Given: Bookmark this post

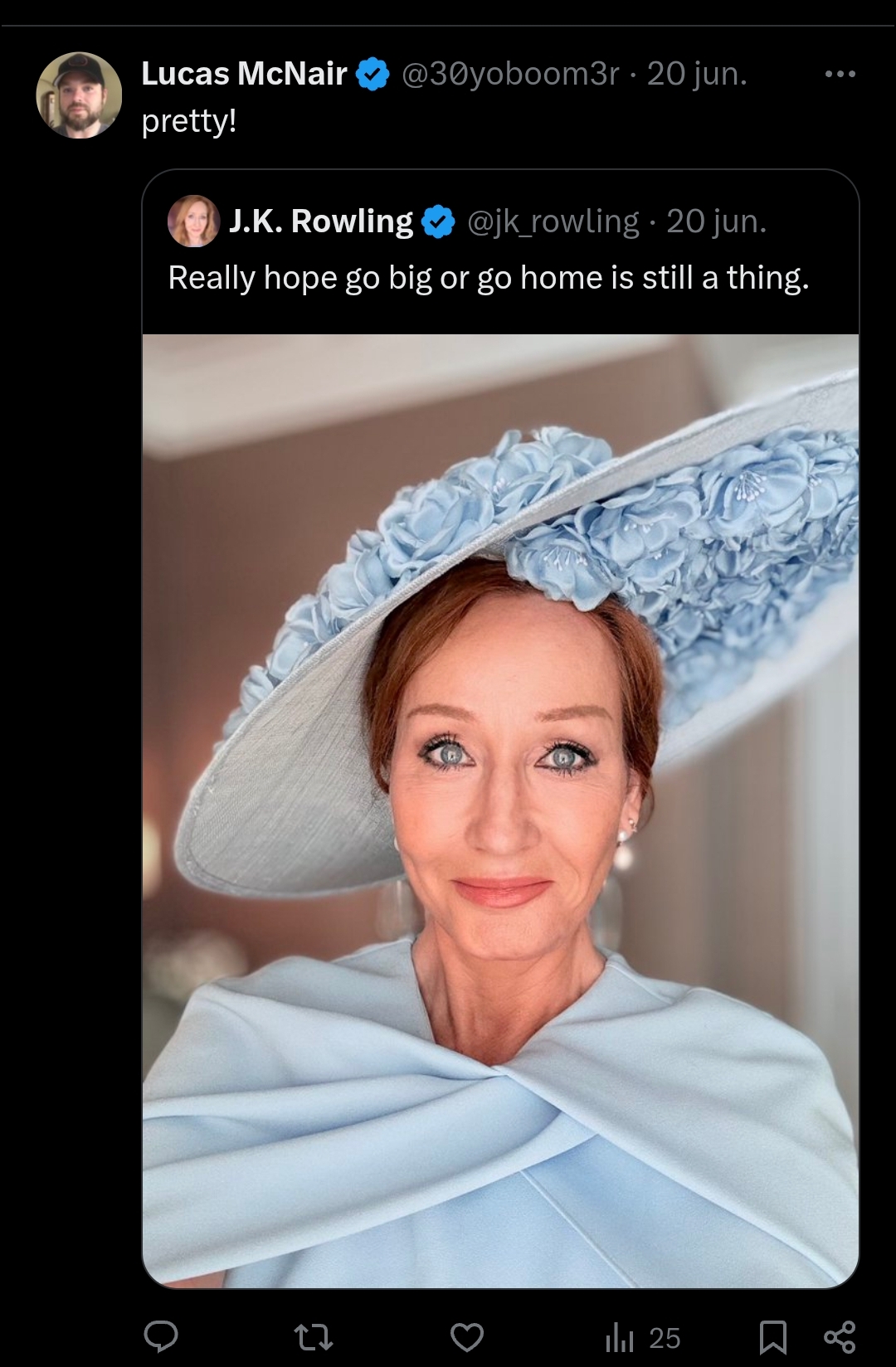Looking at the screenshot, I should 773,1337.
